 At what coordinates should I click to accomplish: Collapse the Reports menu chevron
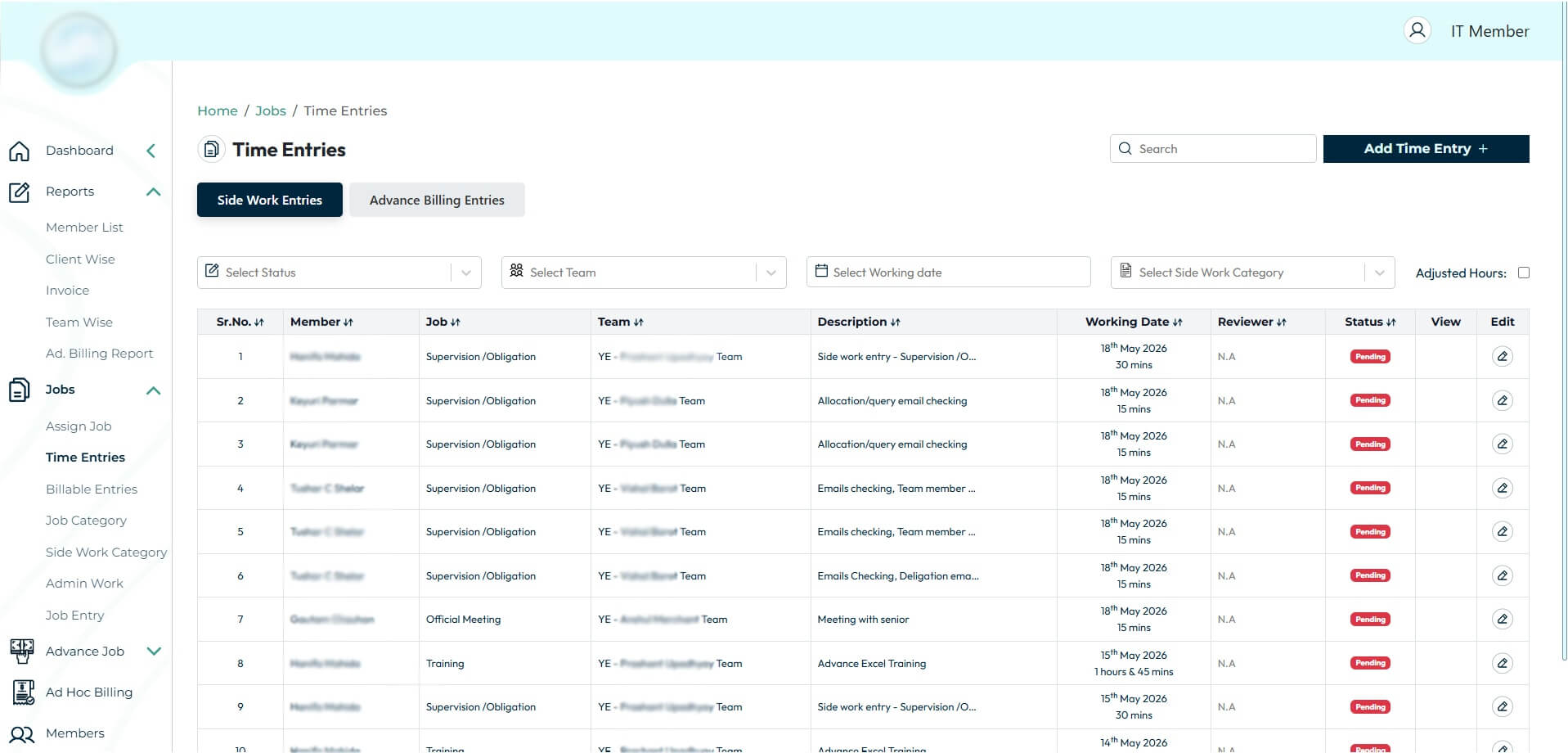coord(153,192)
